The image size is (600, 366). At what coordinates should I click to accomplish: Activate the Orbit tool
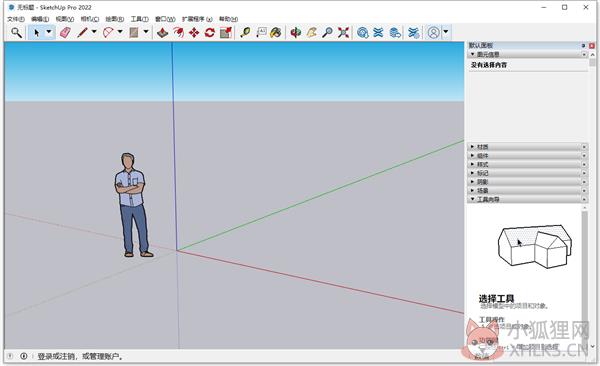(x=295, y=33)
